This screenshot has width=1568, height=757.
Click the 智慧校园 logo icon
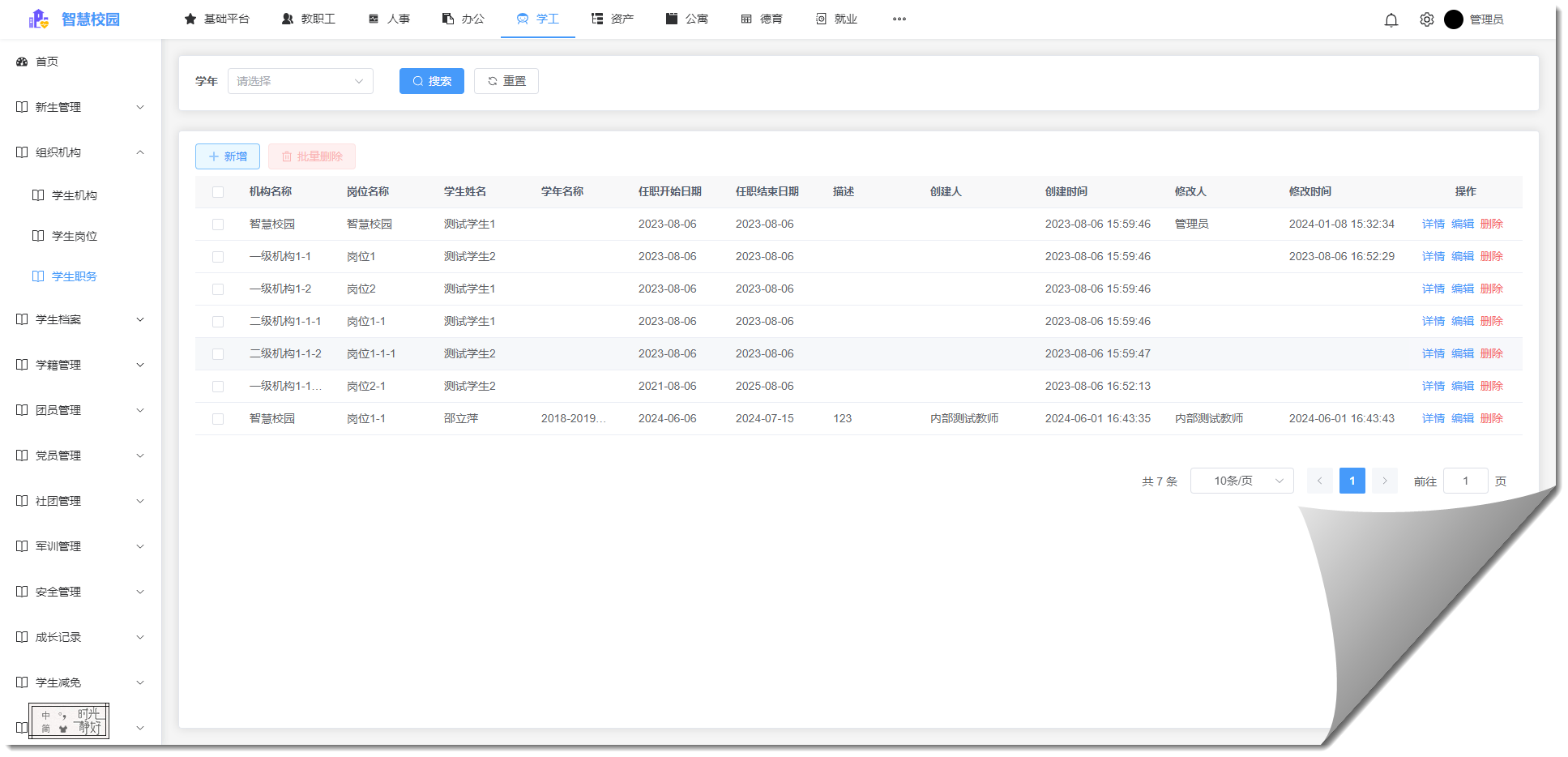tap(38, 19)
